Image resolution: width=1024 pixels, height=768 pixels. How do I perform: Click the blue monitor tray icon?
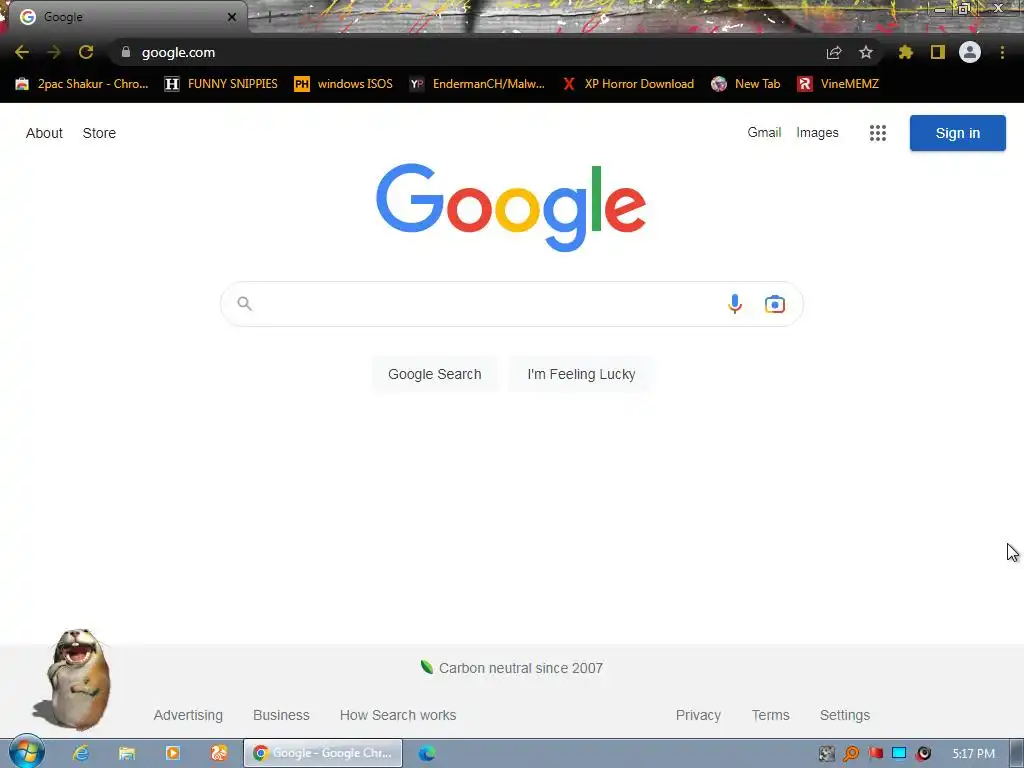pos(899,754)
